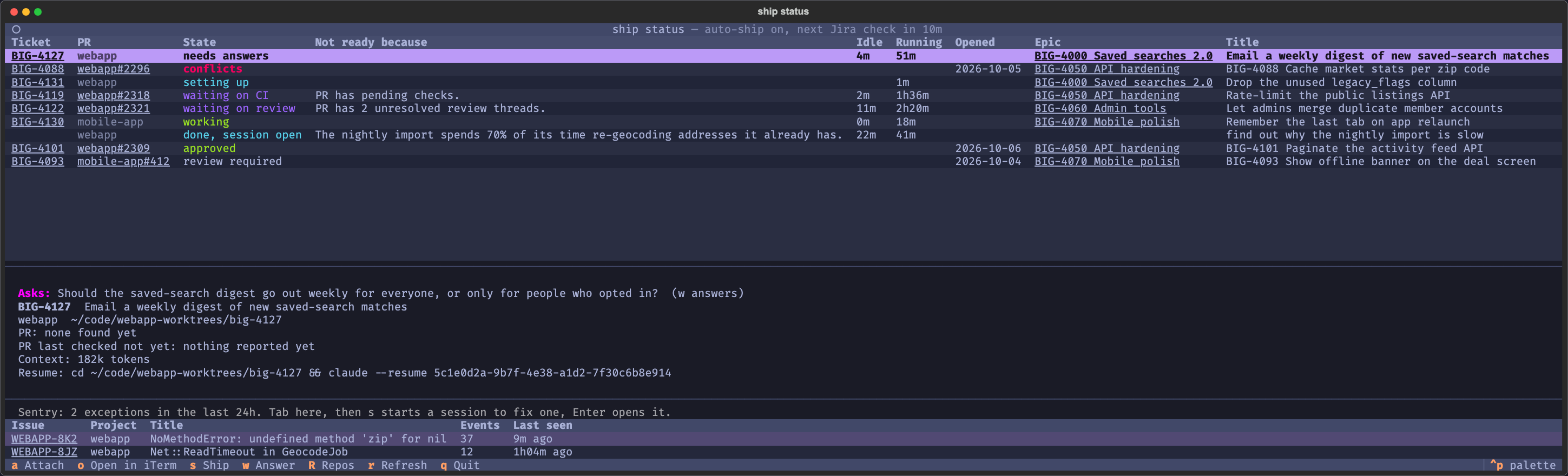Open pull request mobile-app#412
Screen dimensions: 1568x476
[123, 161]
